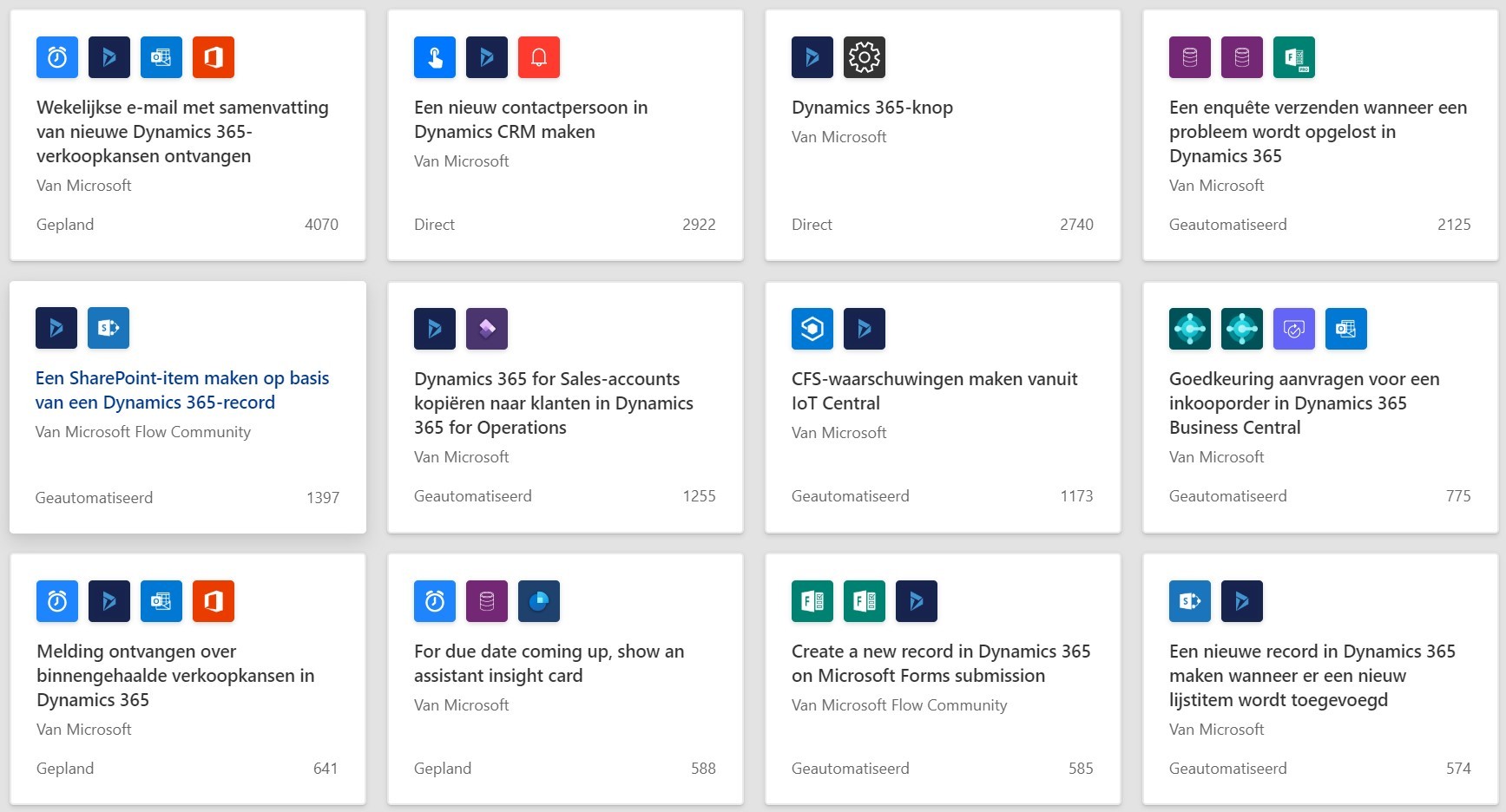
Task: Open the 'Dynamics 365-knop' template title
Action: [872, 108]
